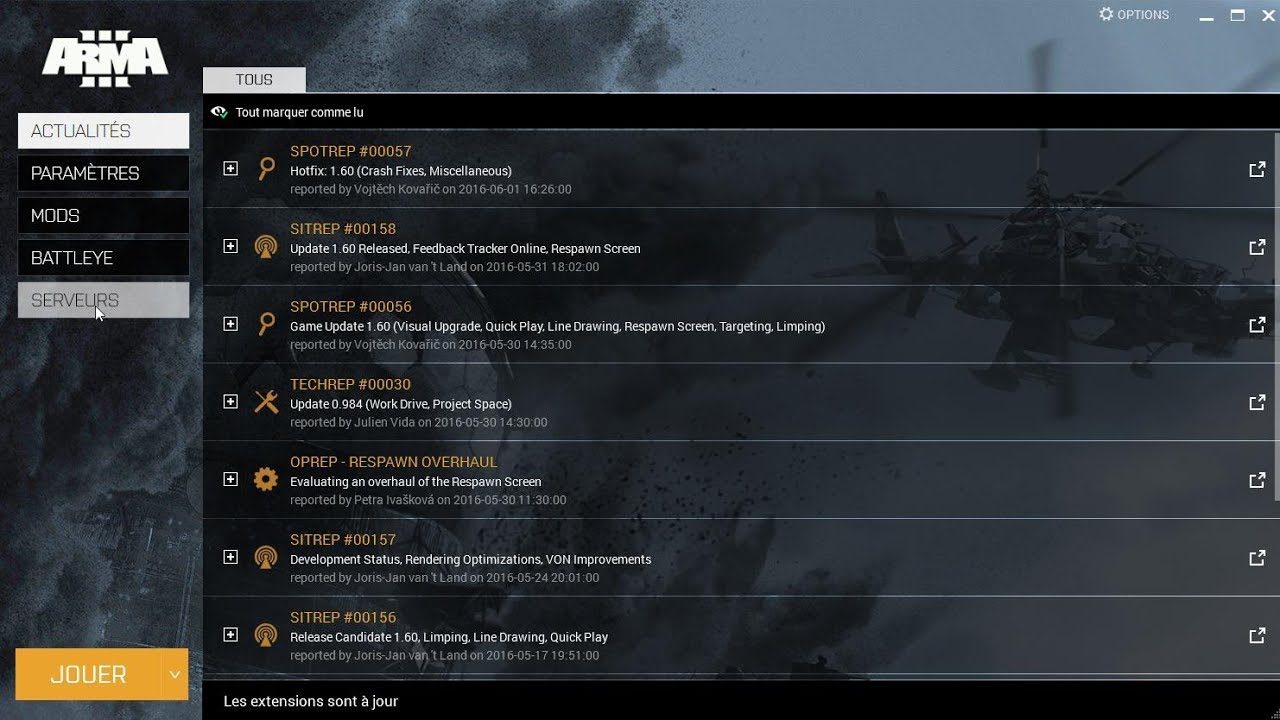Click the SPOTREP #00057 title
The image size is (1280, 720).
point(350,151)
